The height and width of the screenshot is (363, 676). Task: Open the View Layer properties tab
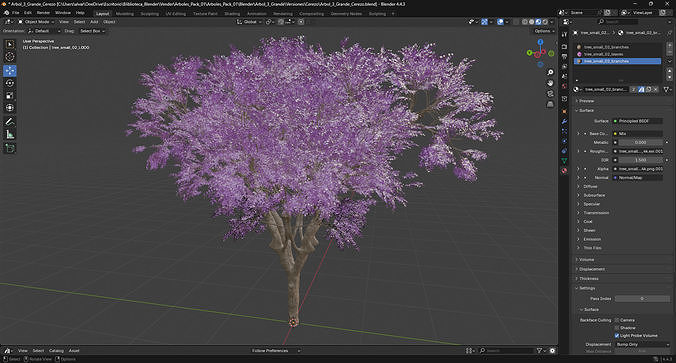pos(564,67)
